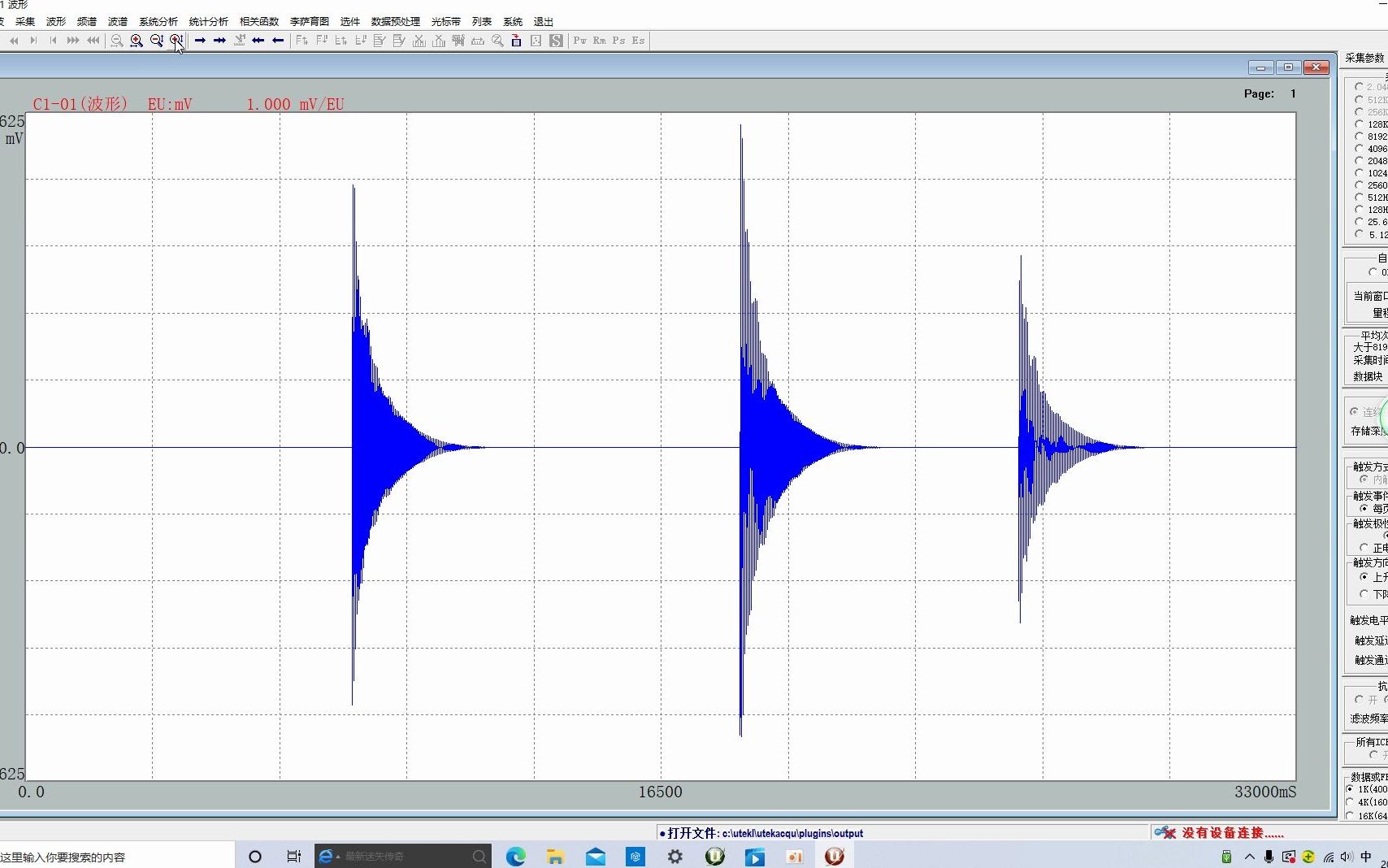1388x868 pixels.
Task: Click the Es toolbar button
Action: pos(639,40)
